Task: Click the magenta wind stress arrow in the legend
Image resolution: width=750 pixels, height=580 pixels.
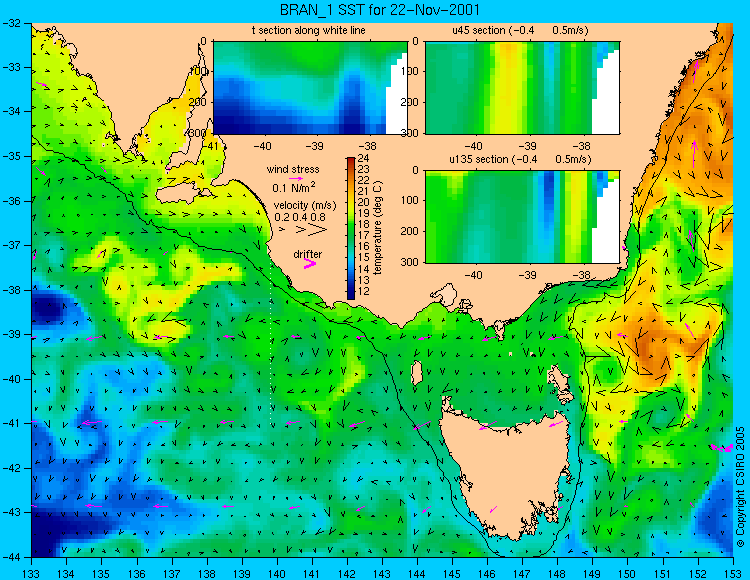Action: pos(296,178)
